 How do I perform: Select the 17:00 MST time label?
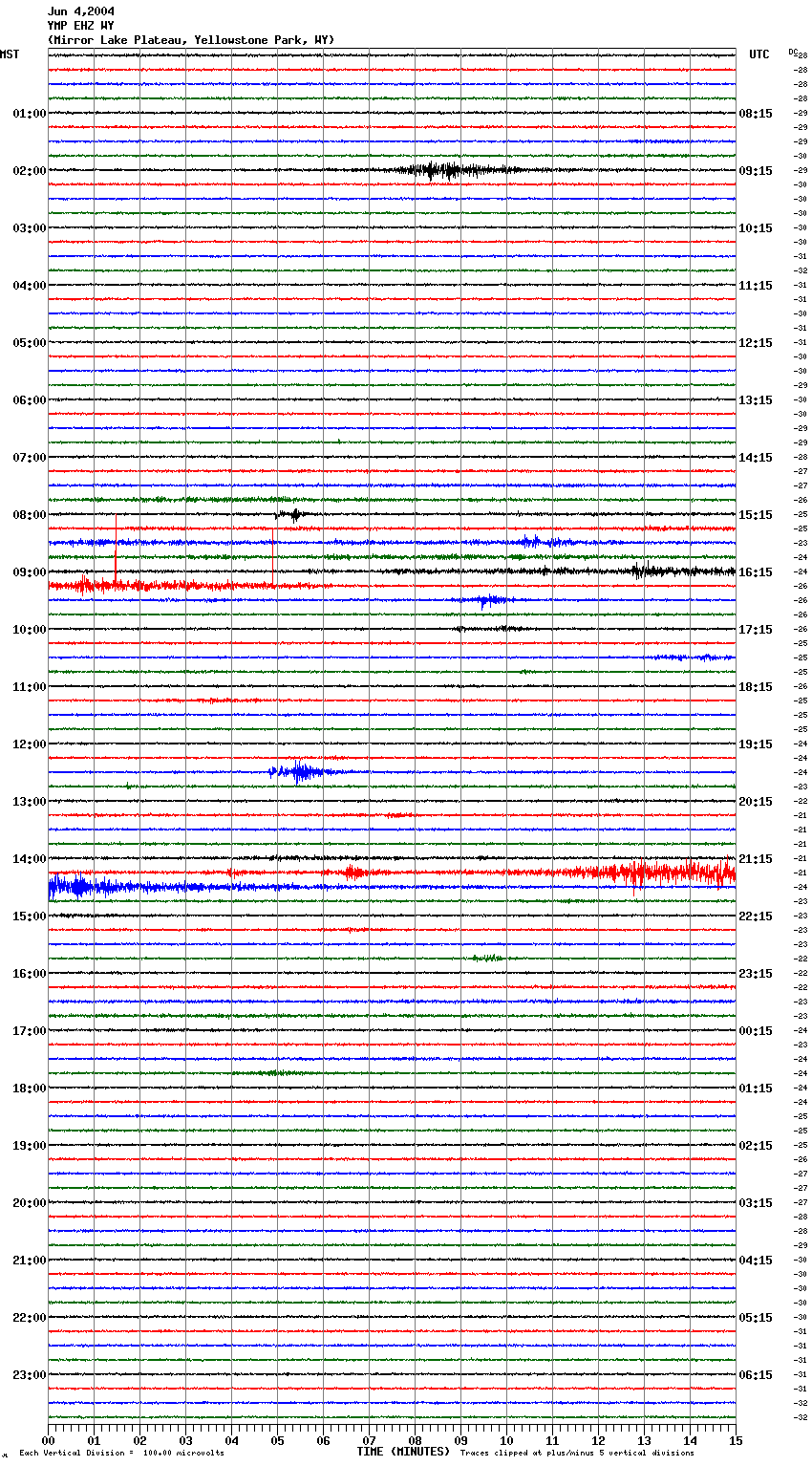[x=30, y=1031]
